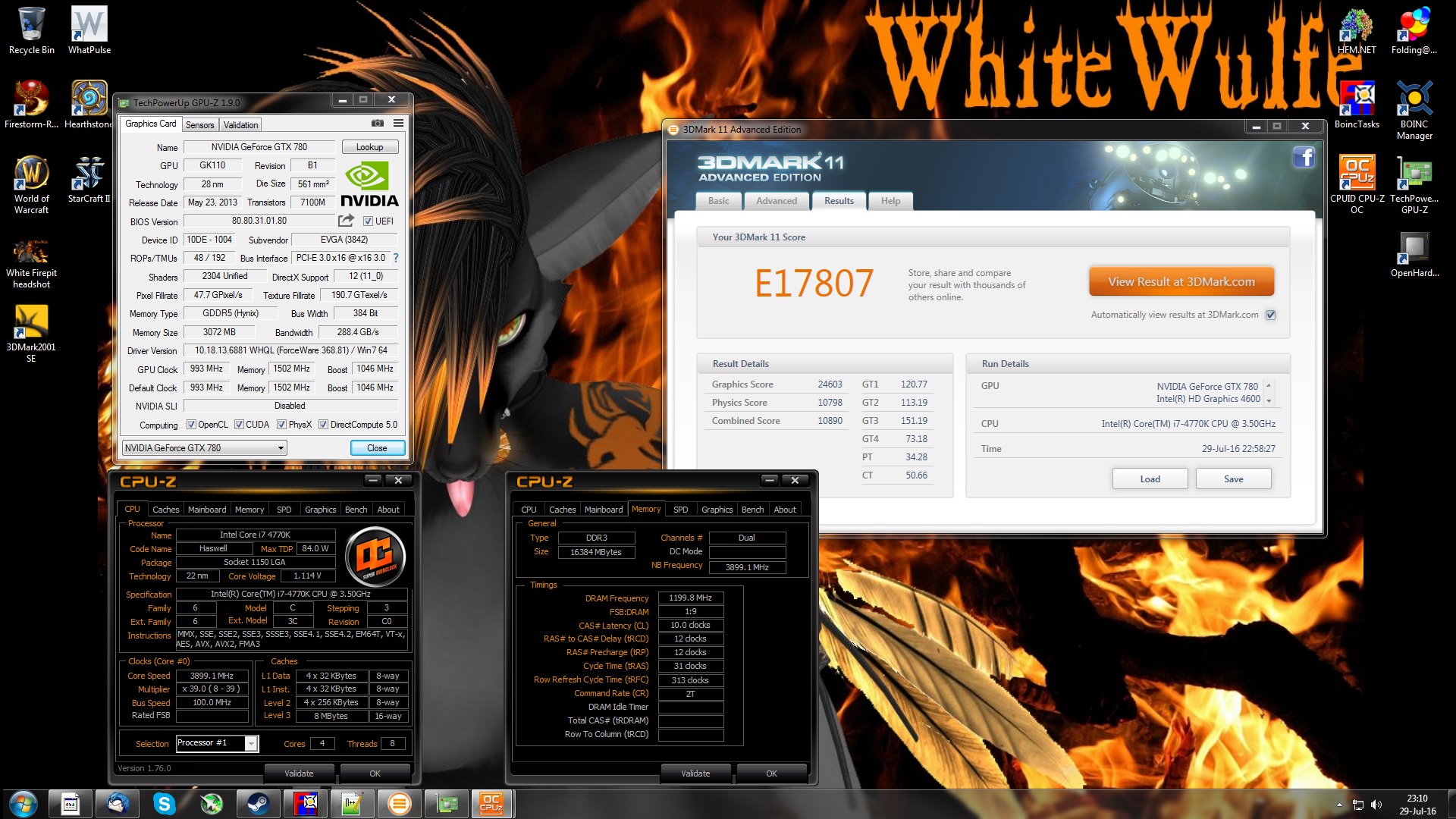The height and width of the screenshot is (819, 1456).
Task: Click OK in the right CPU-Z memory window
Action: (x=771, y=773)
